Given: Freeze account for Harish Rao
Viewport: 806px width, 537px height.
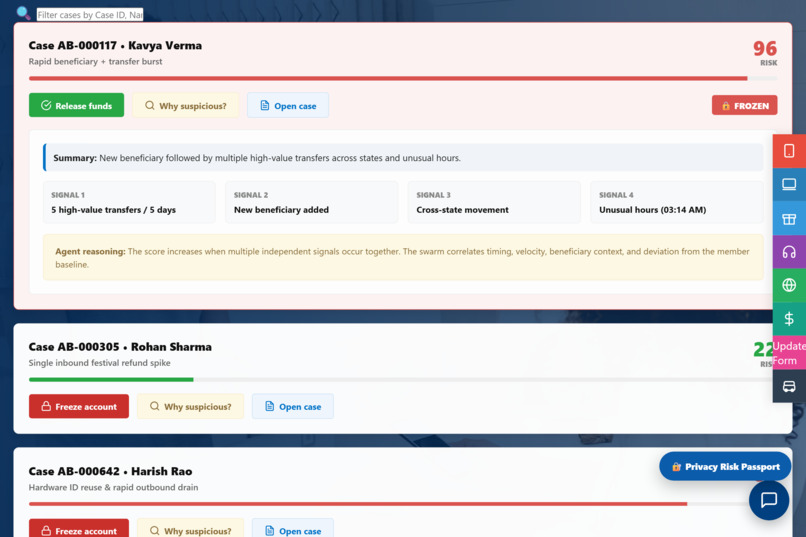Looking at the screenshot, I should point(79,529).
